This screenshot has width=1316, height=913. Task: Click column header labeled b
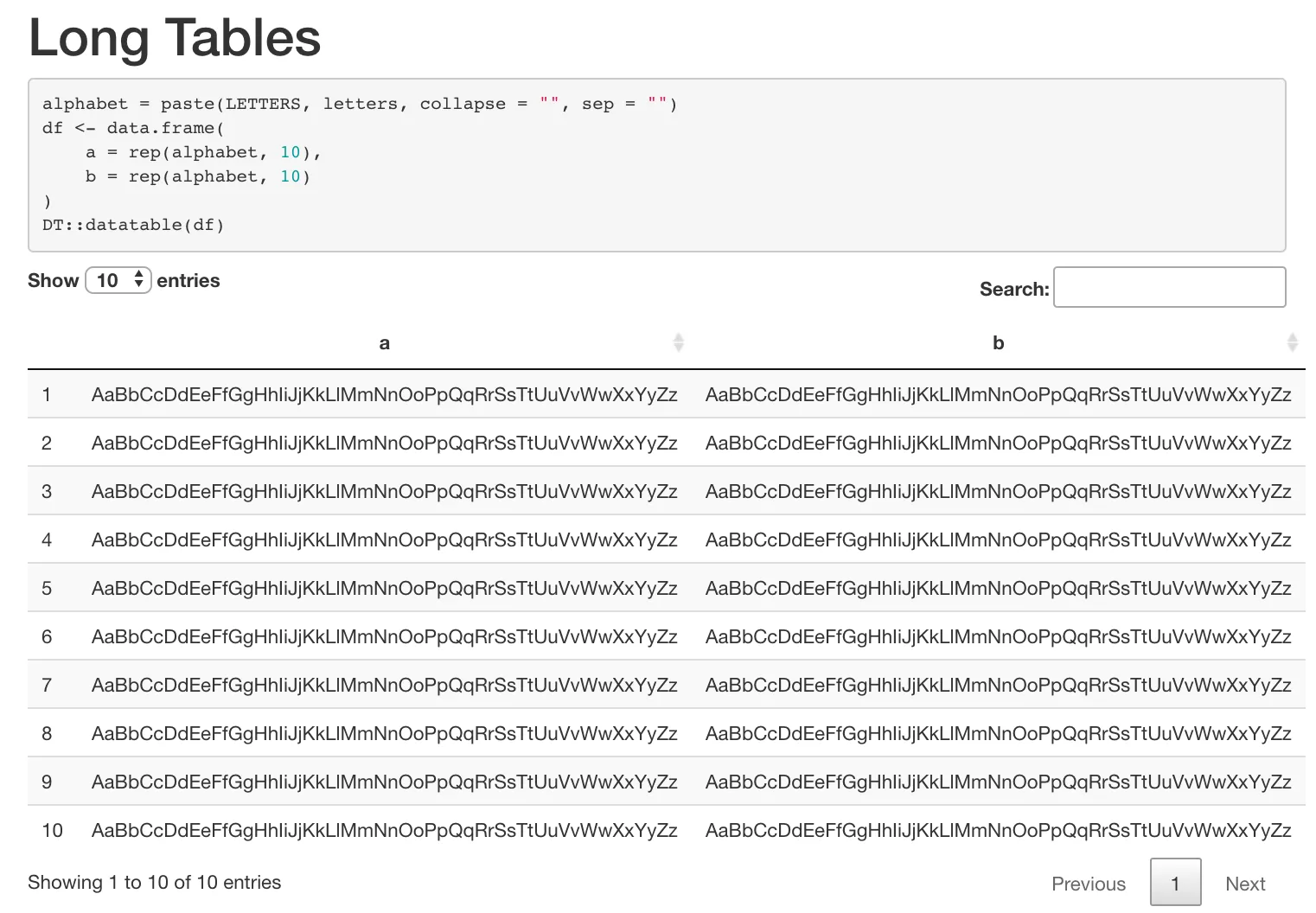tap(998, 343)
